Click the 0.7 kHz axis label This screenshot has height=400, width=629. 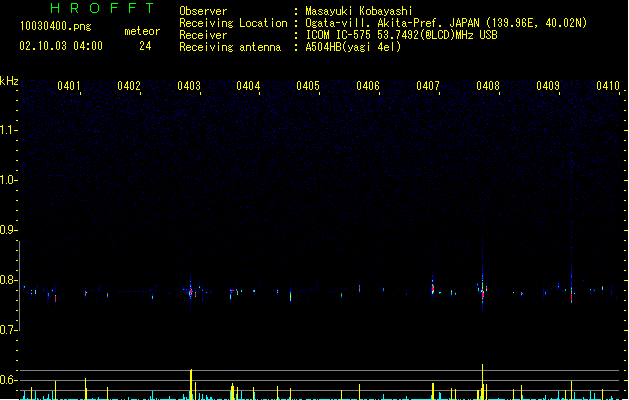(x=8, y=330)
